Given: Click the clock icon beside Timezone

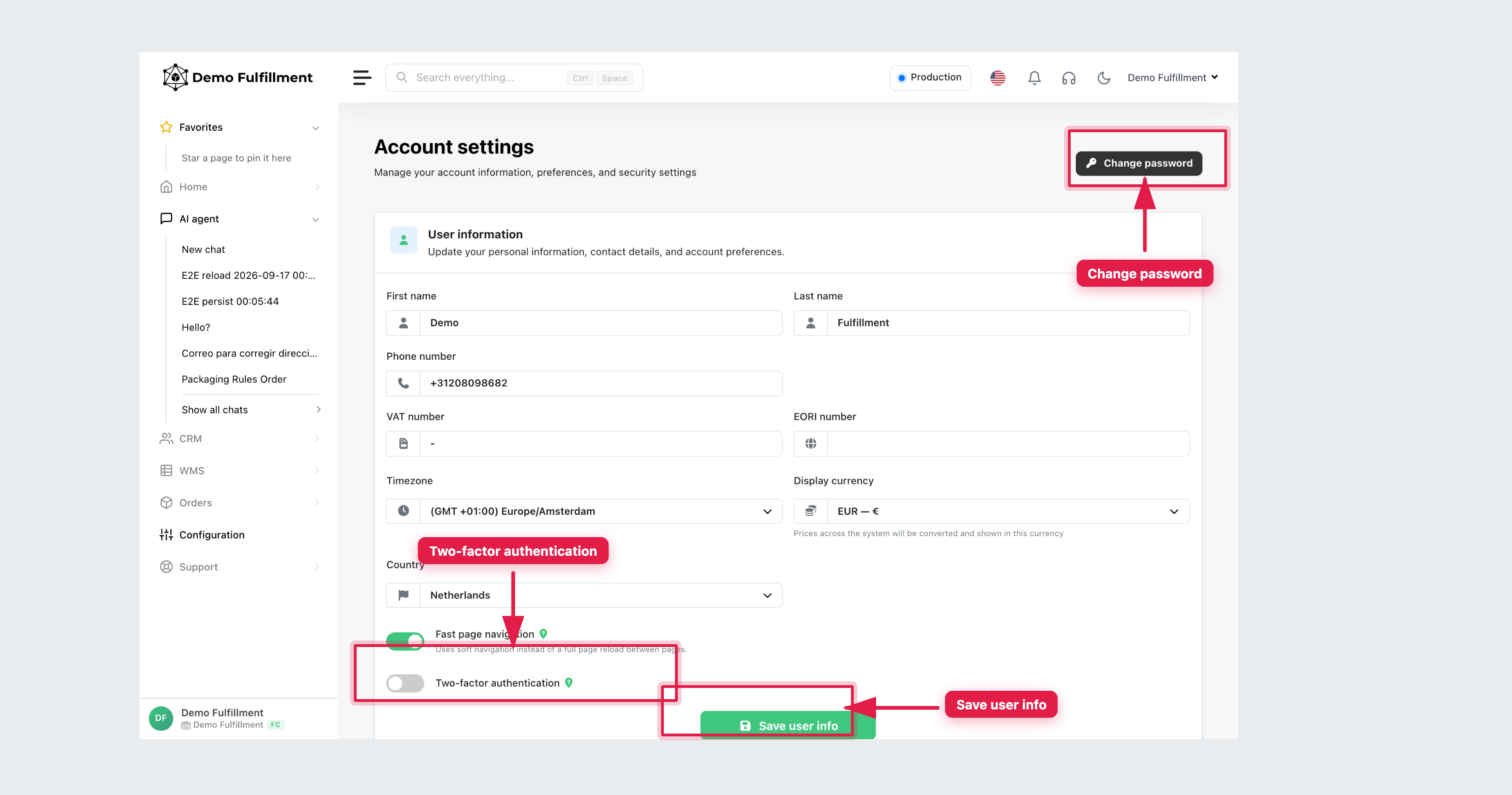Looking at the screenshot, I should click(x=403, y=511).
